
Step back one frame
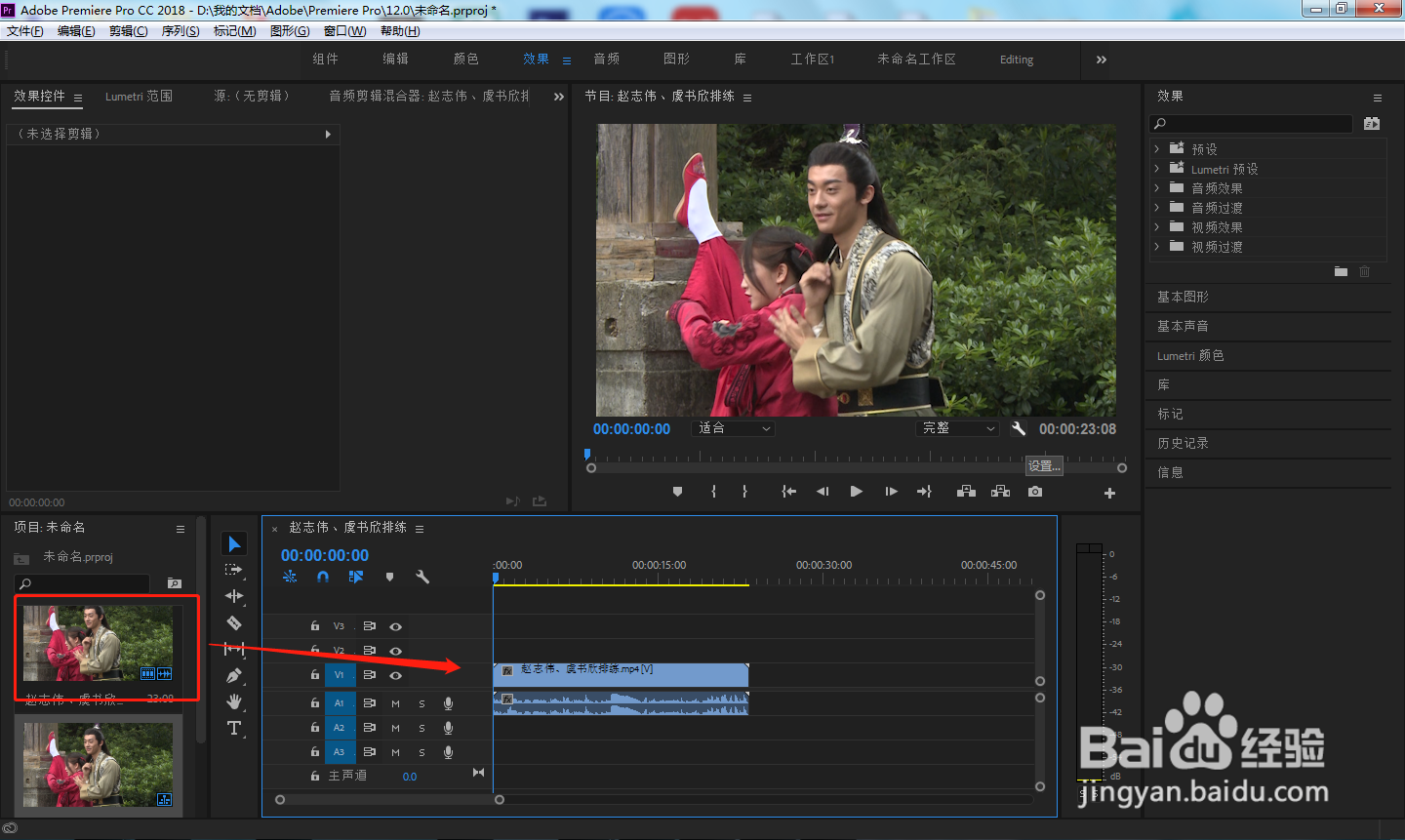(823, 492)
